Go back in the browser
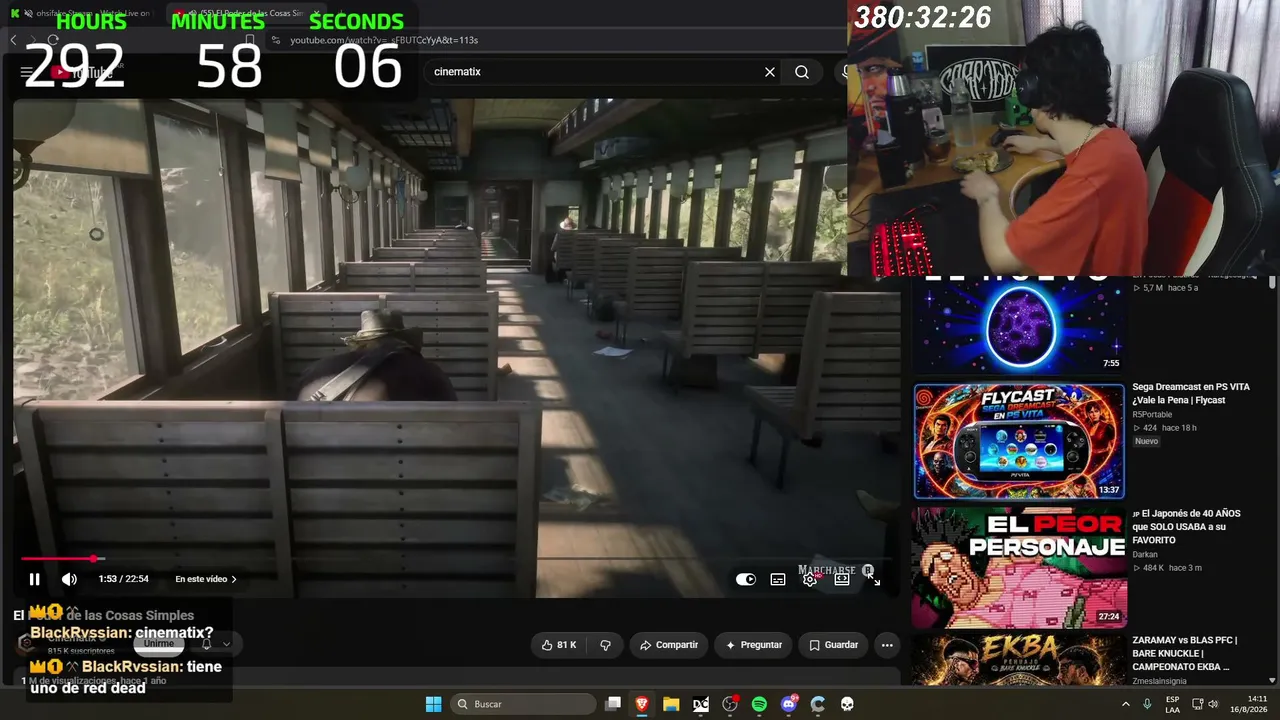1280x720 pixels. pyautogui.click(x=13, y=40)
